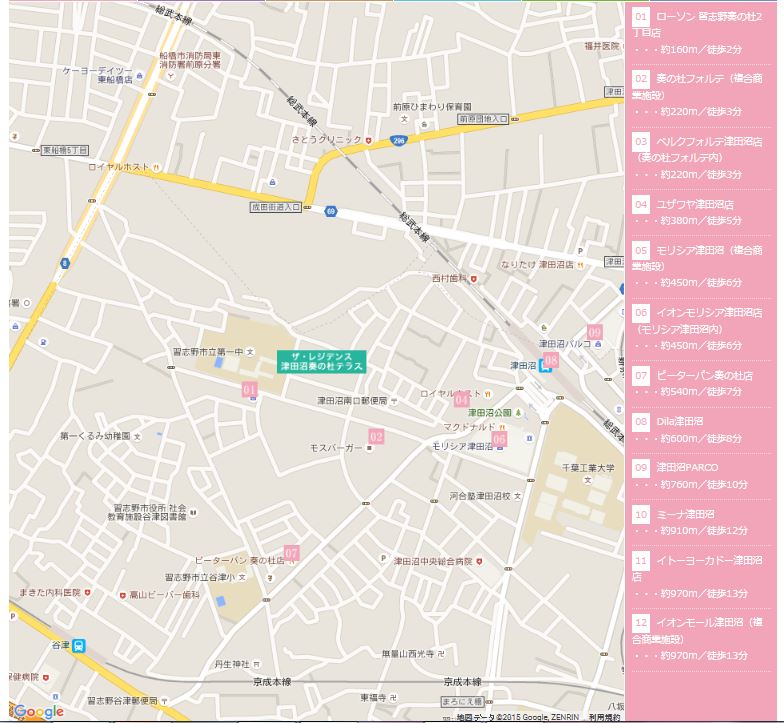Click map marker 06 by モリシア津田沼

coord(499,438)
